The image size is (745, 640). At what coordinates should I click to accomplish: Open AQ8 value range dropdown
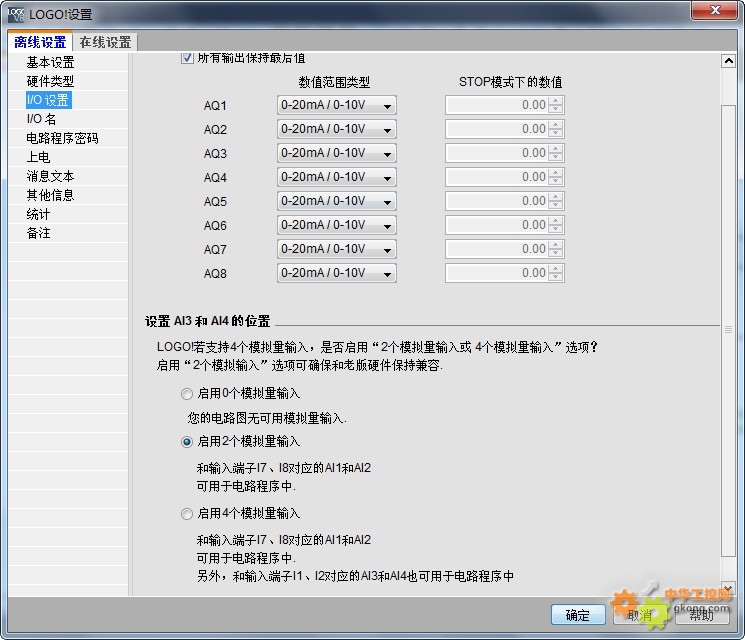tap(336, 273)
